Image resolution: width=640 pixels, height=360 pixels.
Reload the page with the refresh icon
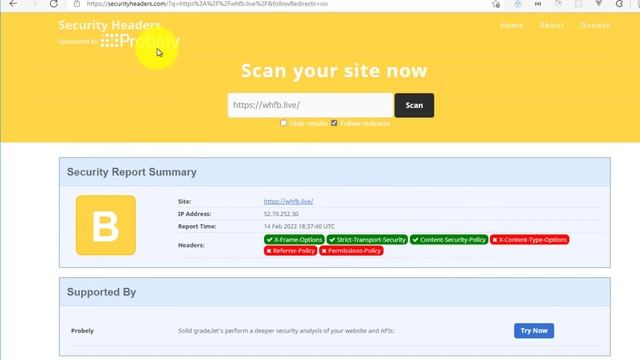click(x=53, y=4)
